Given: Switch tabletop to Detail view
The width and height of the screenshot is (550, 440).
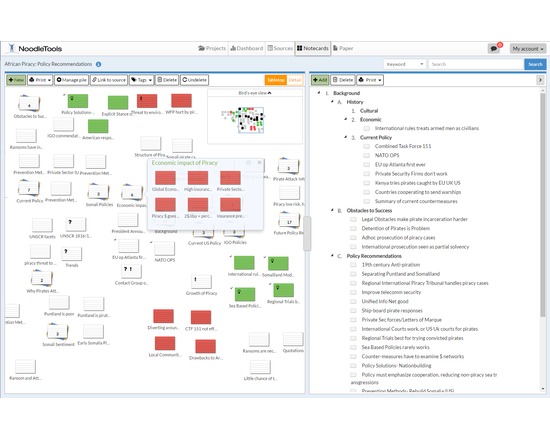Looking at the screenshot, I should pyautogui.click(x=295, y=80).
